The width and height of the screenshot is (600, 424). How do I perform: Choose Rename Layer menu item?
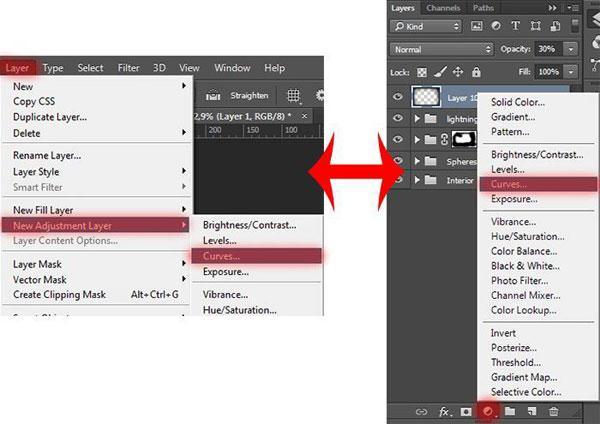tap(47, 155)
